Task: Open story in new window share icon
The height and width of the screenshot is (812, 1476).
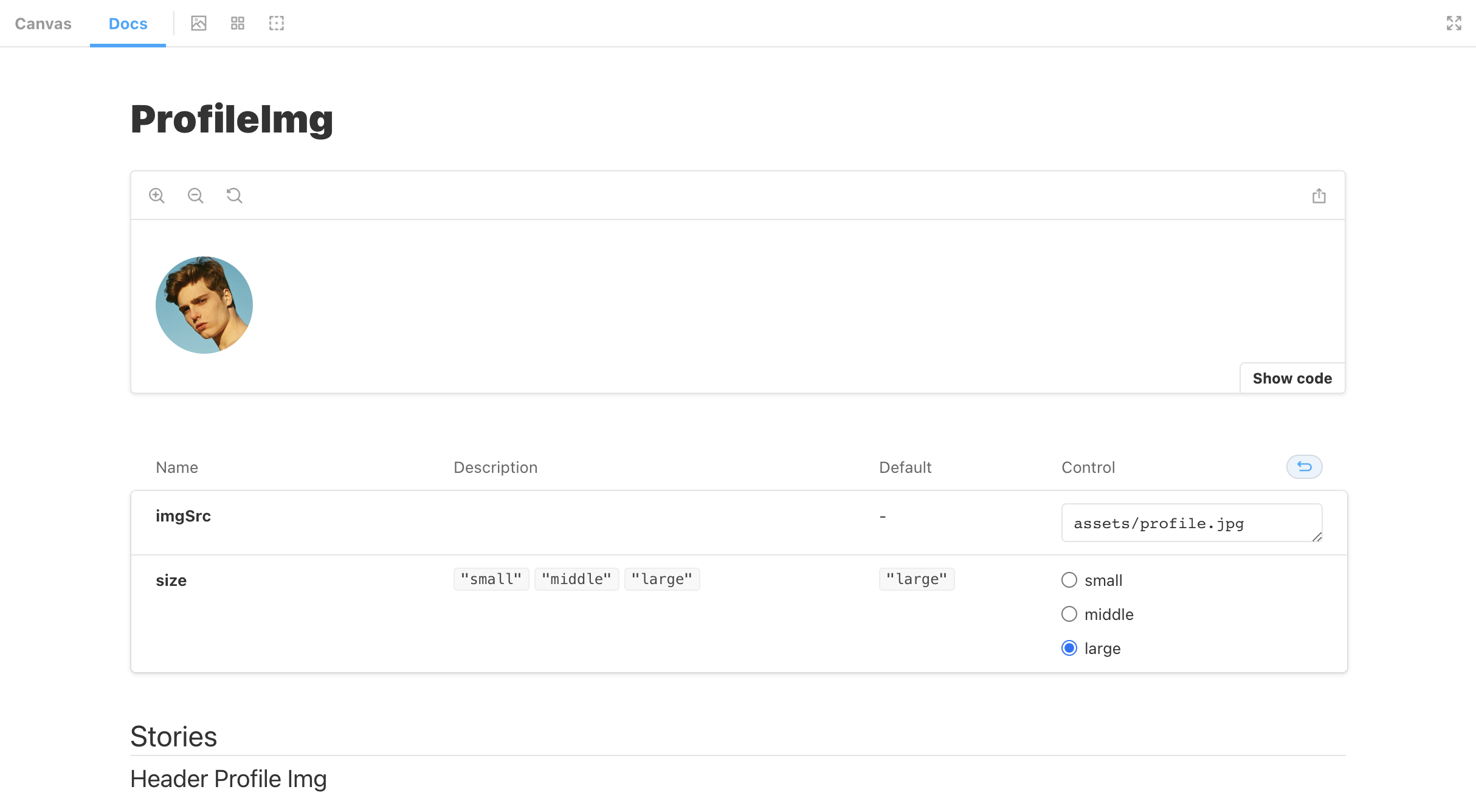Action: pos(1319,196)
